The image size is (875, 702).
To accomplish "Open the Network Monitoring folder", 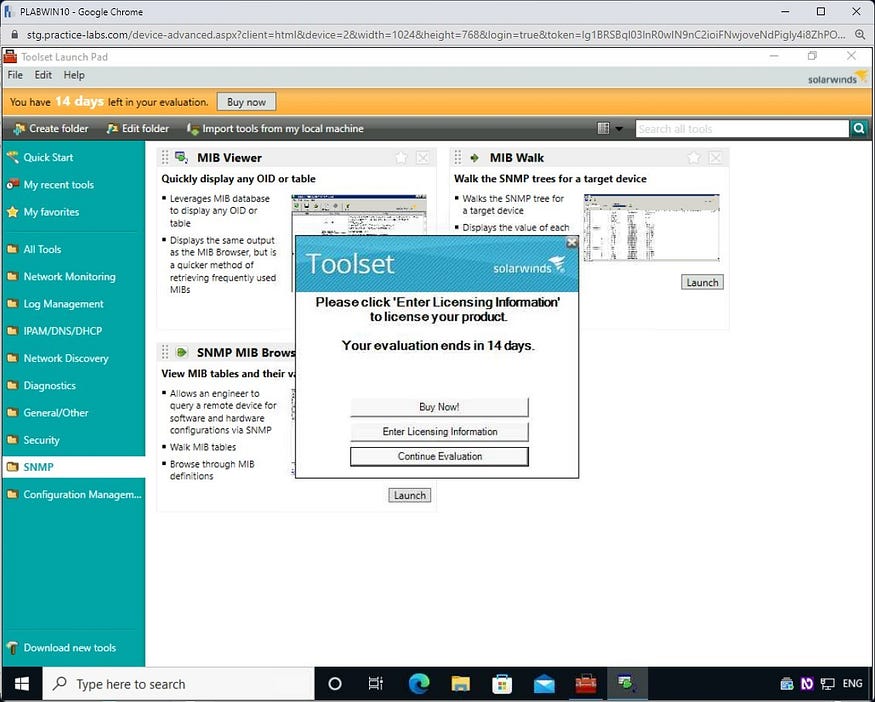I will (x=69, y=277).
